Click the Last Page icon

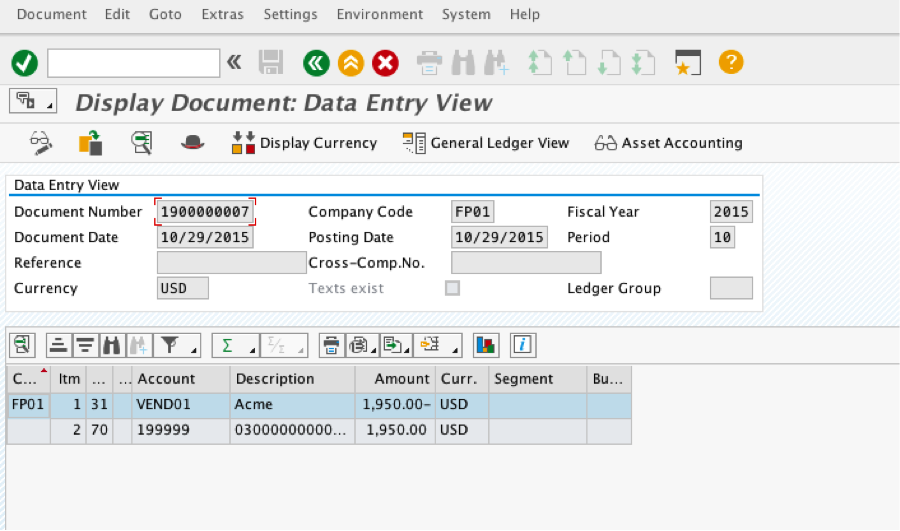[643, 63]
